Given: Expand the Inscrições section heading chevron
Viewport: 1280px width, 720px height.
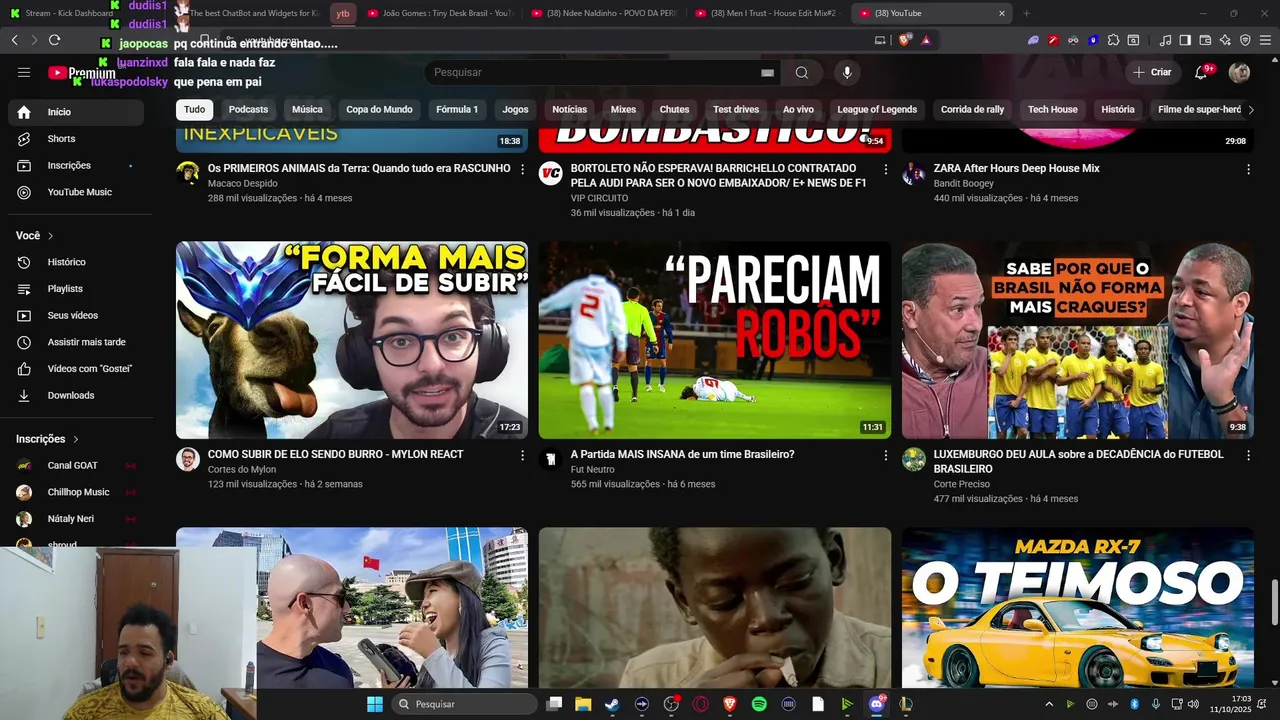Looking at the screenshot, I should tap(75, 439).
